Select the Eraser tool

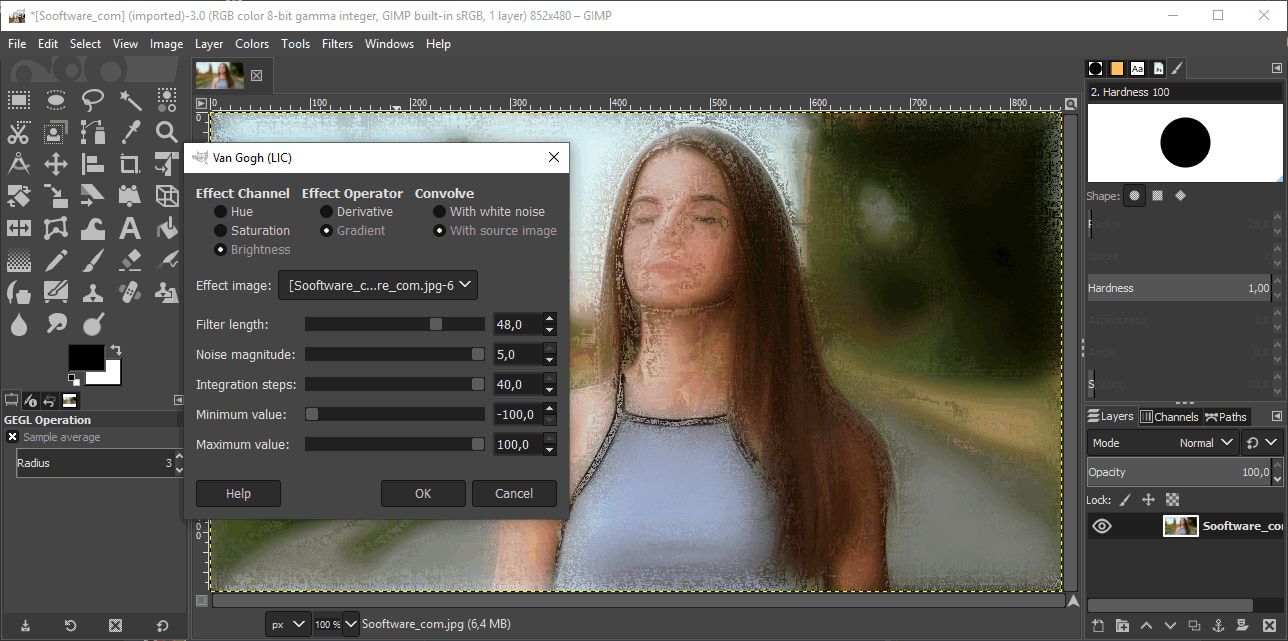tap(128, 261)
